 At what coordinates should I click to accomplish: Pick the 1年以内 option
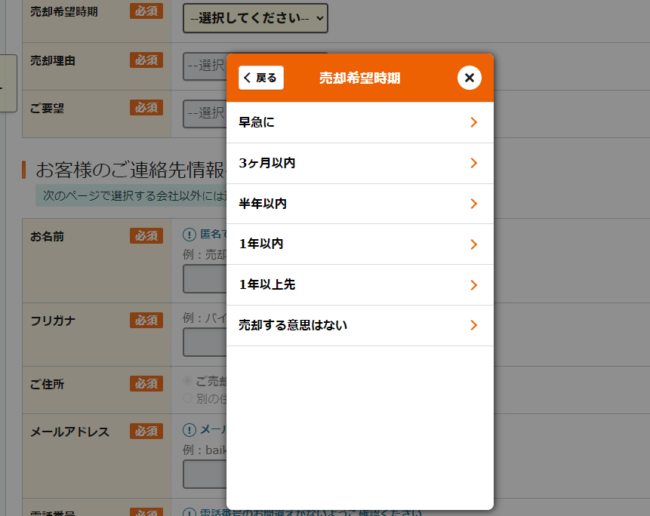(360, 244)
